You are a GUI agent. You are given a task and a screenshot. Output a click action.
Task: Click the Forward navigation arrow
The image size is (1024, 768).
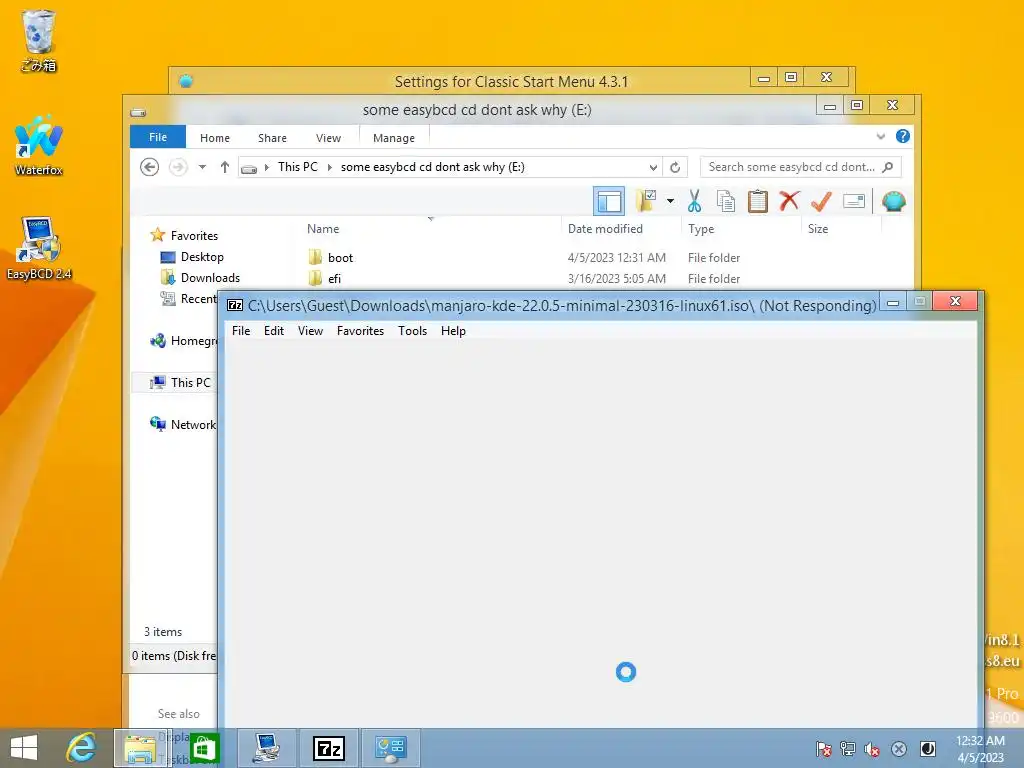pyautogui.click(x=178, y=167)
